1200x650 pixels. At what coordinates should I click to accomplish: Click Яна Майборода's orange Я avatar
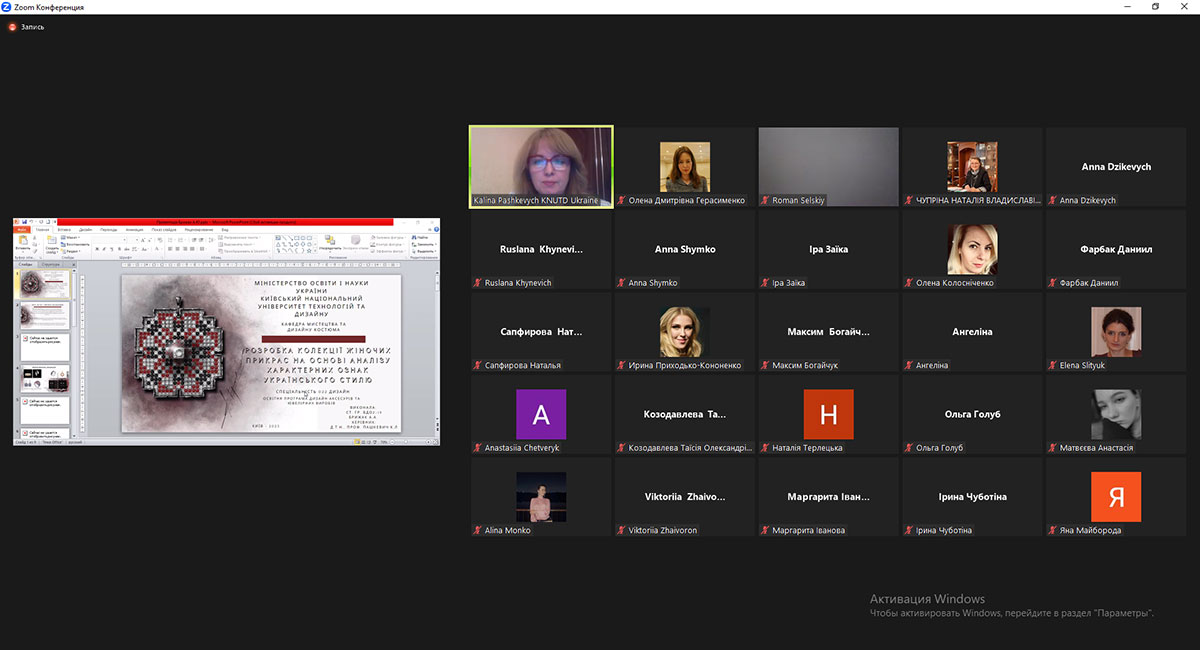tap(1116, 497)
